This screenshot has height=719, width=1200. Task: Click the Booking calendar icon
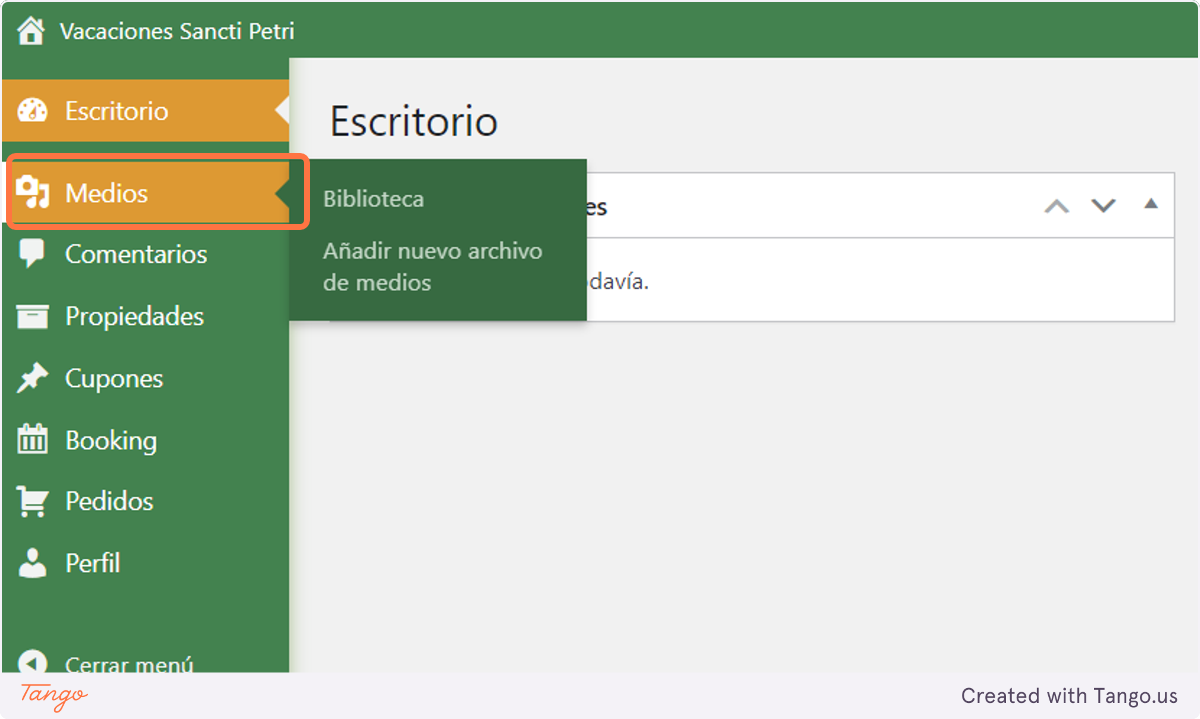coord(32,439)
